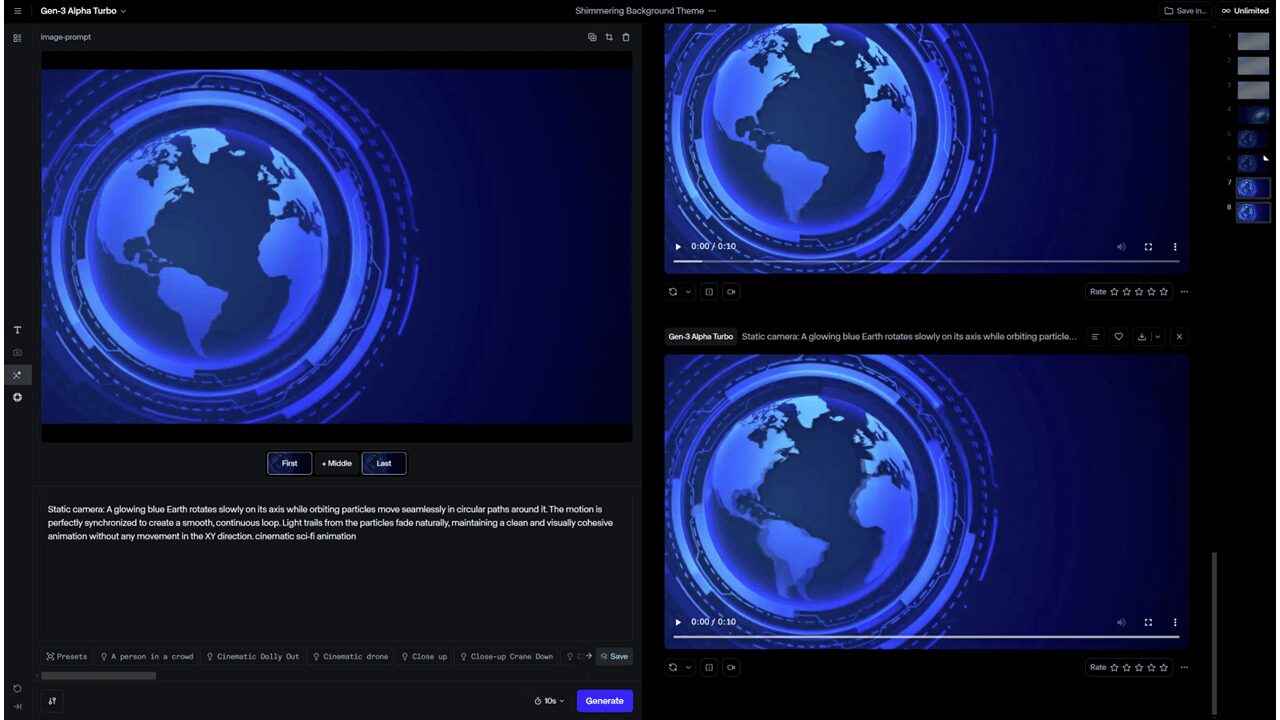Image resolution: width=1280 pixels, height=720 pixels.
Task: Click the download icon for the lower video
Action: [x=1142, y=337]
